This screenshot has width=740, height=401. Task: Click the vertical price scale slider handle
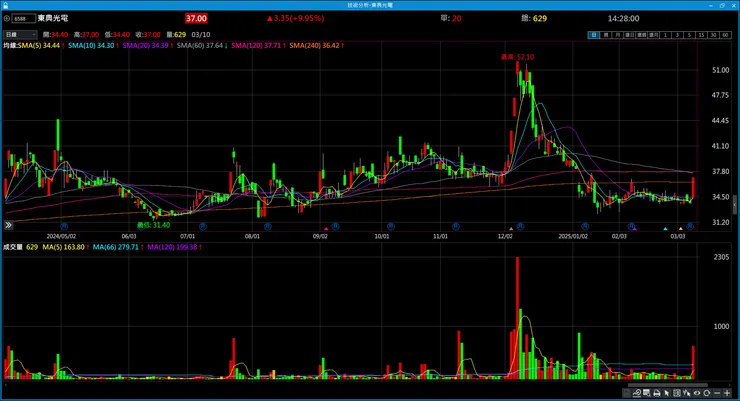tap(735, 204)
